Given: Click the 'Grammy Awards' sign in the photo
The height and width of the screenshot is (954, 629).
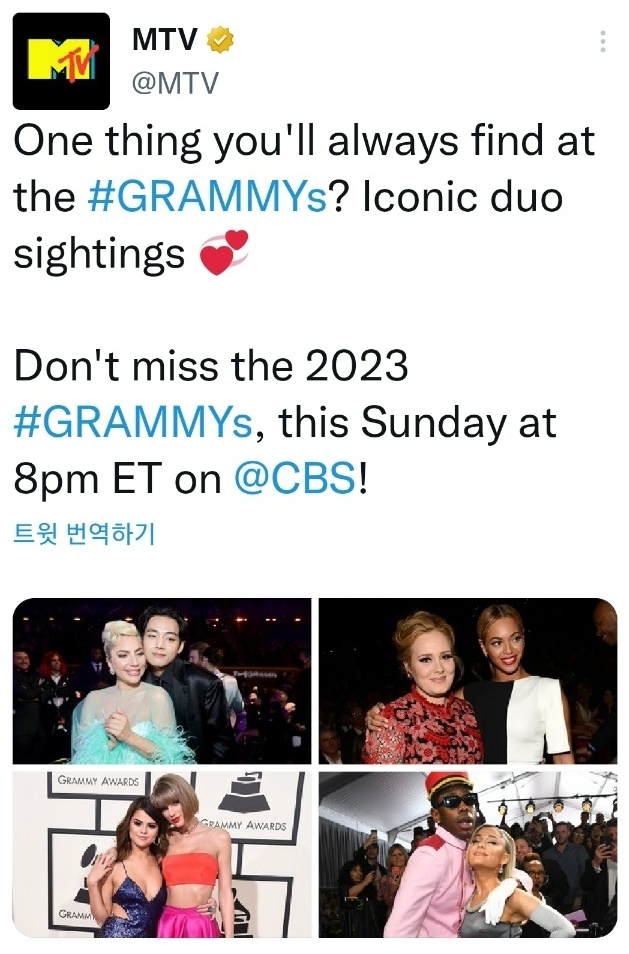Looking at the screenshot, I should pyautogui.click(x=98, y=781).
